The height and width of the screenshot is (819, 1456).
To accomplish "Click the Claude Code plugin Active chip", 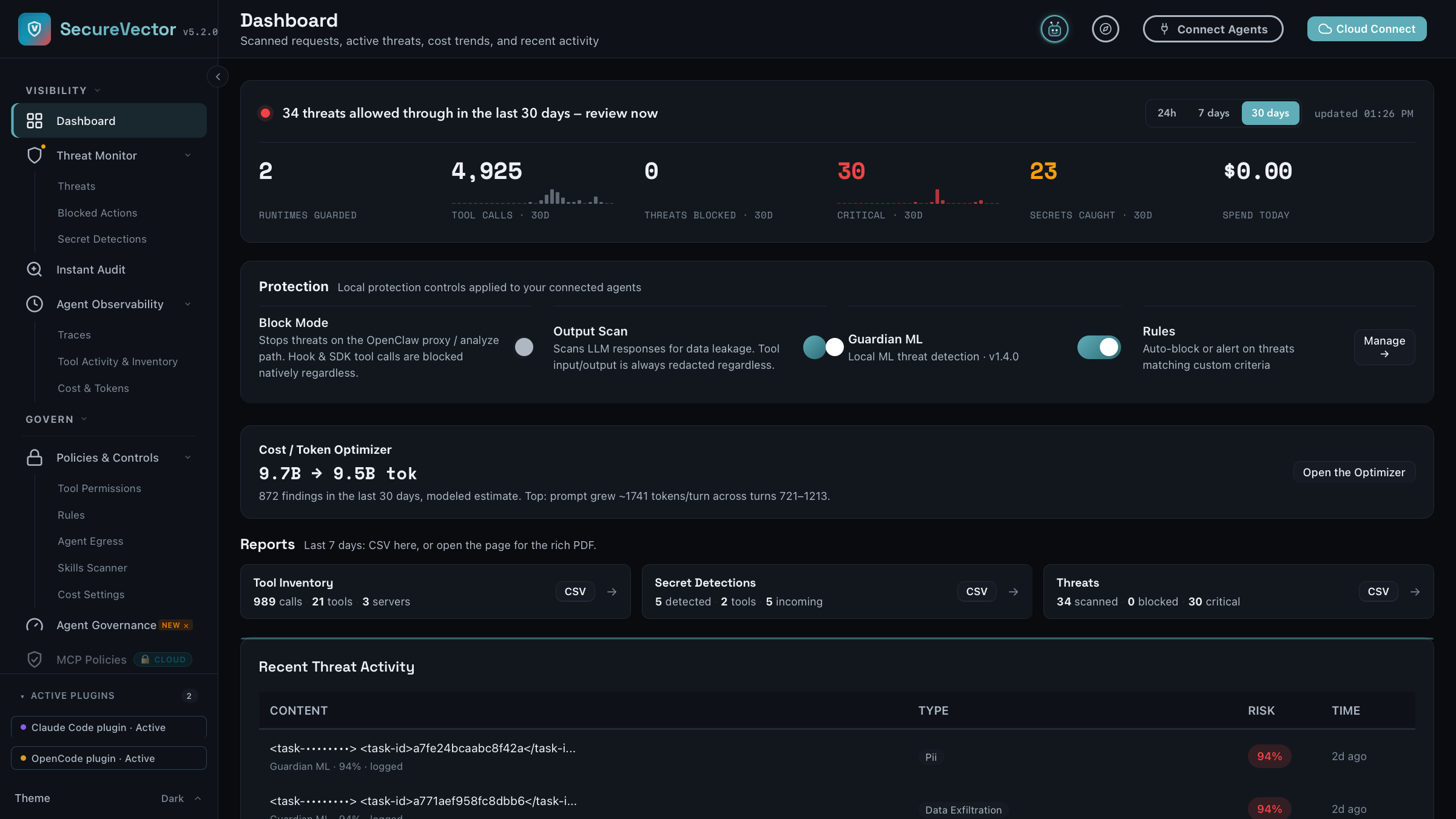I will pyautogui.click(x=109, y=727).
